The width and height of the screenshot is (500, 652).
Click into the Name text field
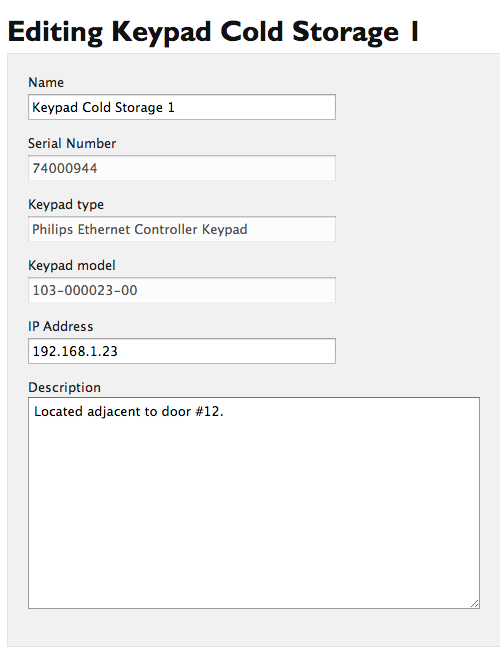(182, 107)
